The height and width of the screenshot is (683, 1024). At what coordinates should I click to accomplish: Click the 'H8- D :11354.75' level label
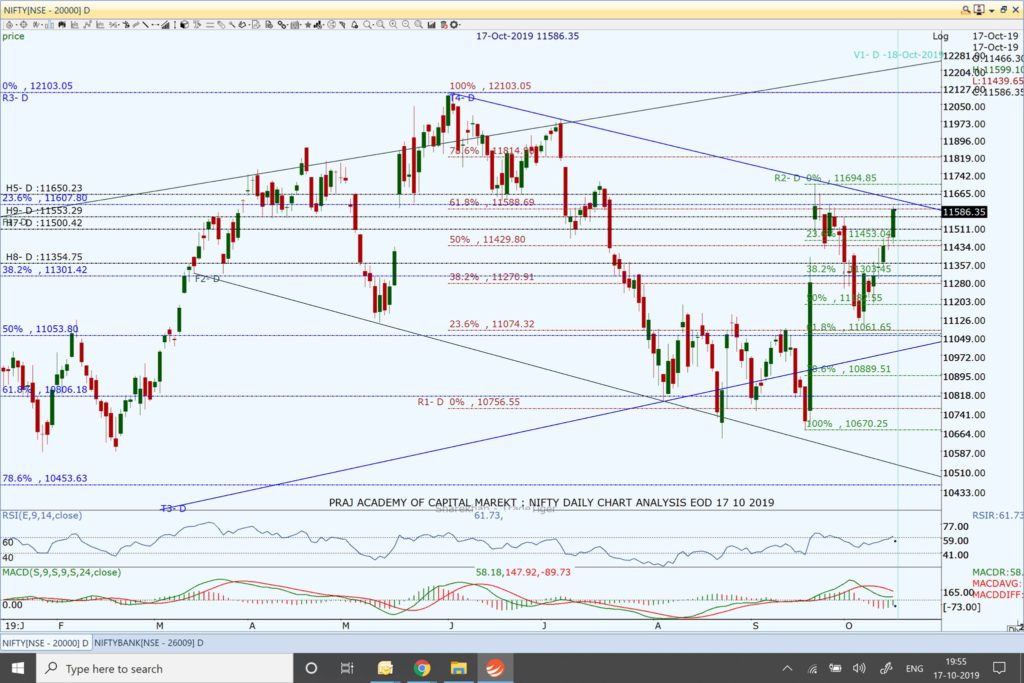(x=44, y=257)
